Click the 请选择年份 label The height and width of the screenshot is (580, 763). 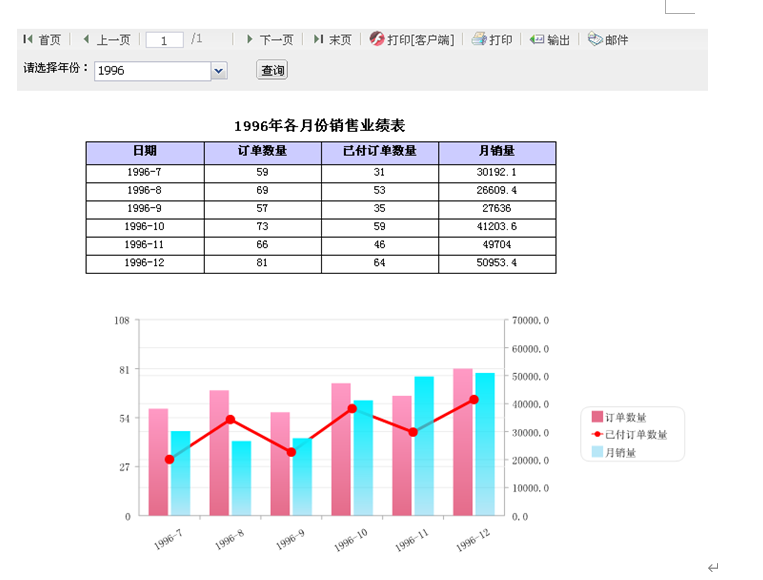tap(55, 68)
